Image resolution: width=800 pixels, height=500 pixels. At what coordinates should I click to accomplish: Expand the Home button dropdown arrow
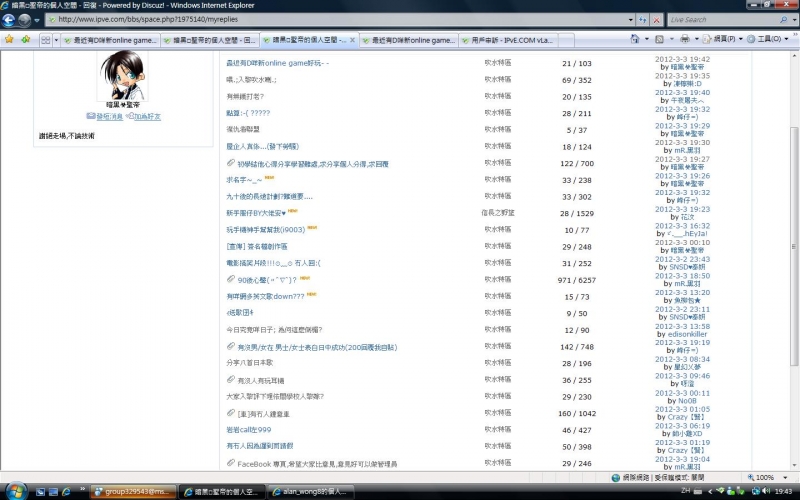(x=647, y=39)
